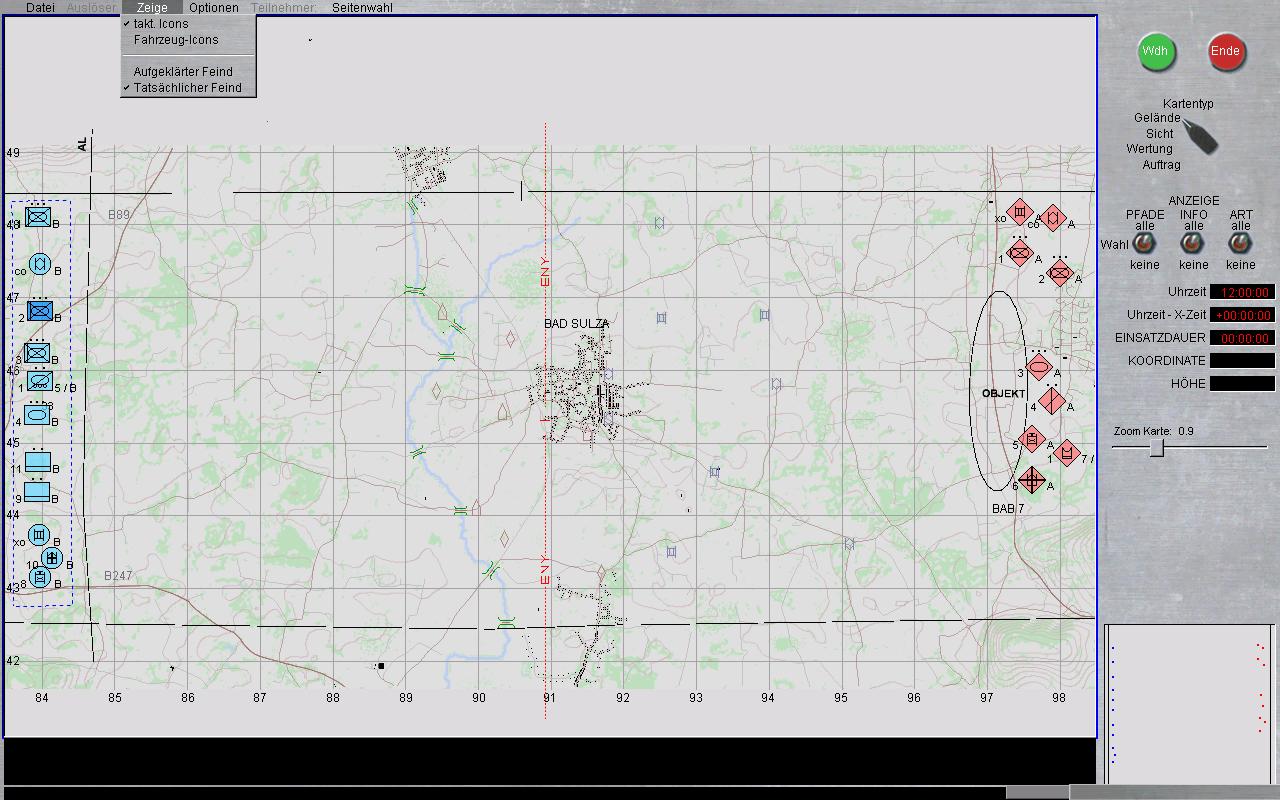The image size is (1280, 800).
Task: Select red unit 2 mechanized infantry diamond
Action: 1060,272
